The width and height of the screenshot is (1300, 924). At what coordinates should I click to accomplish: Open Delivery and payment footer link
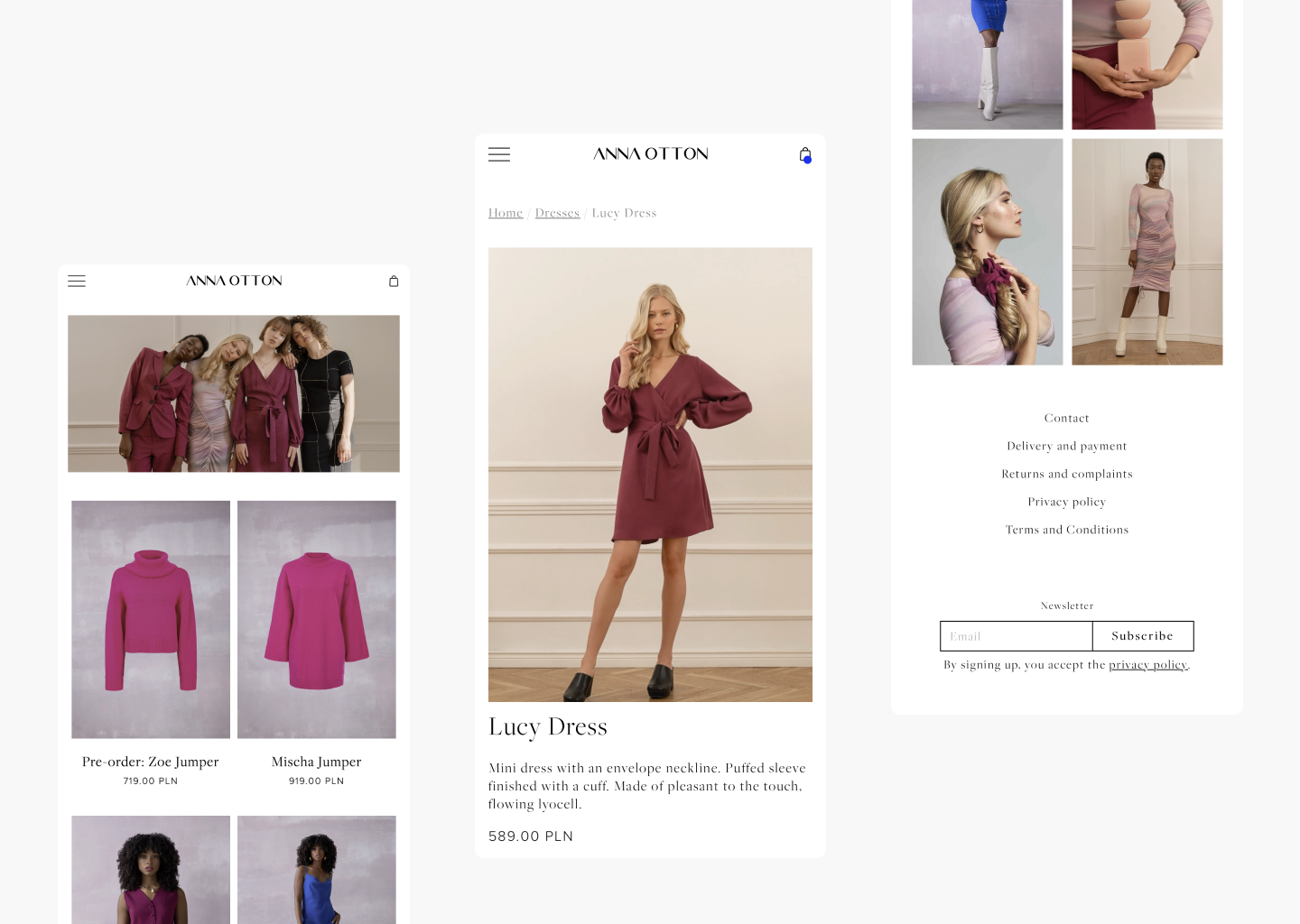click(x=1067, y=446)
